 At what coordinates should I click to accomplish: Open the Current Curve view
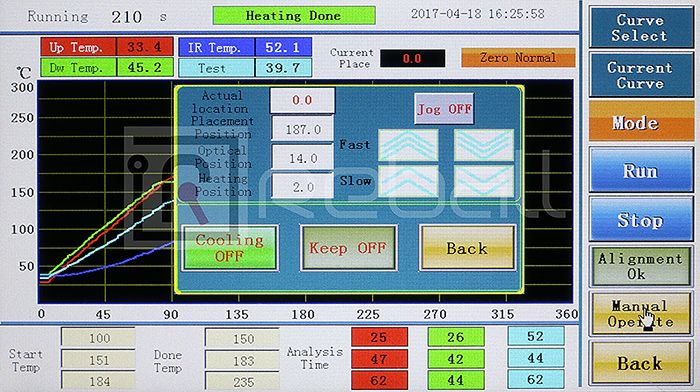(641, 75)
